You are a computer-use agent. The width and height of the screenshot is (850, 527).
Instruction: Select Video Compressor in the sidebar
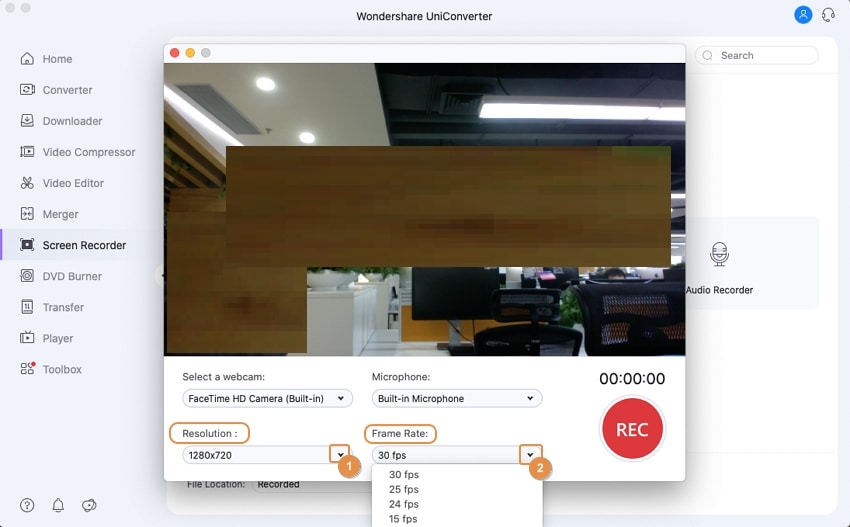coord(89,152)
